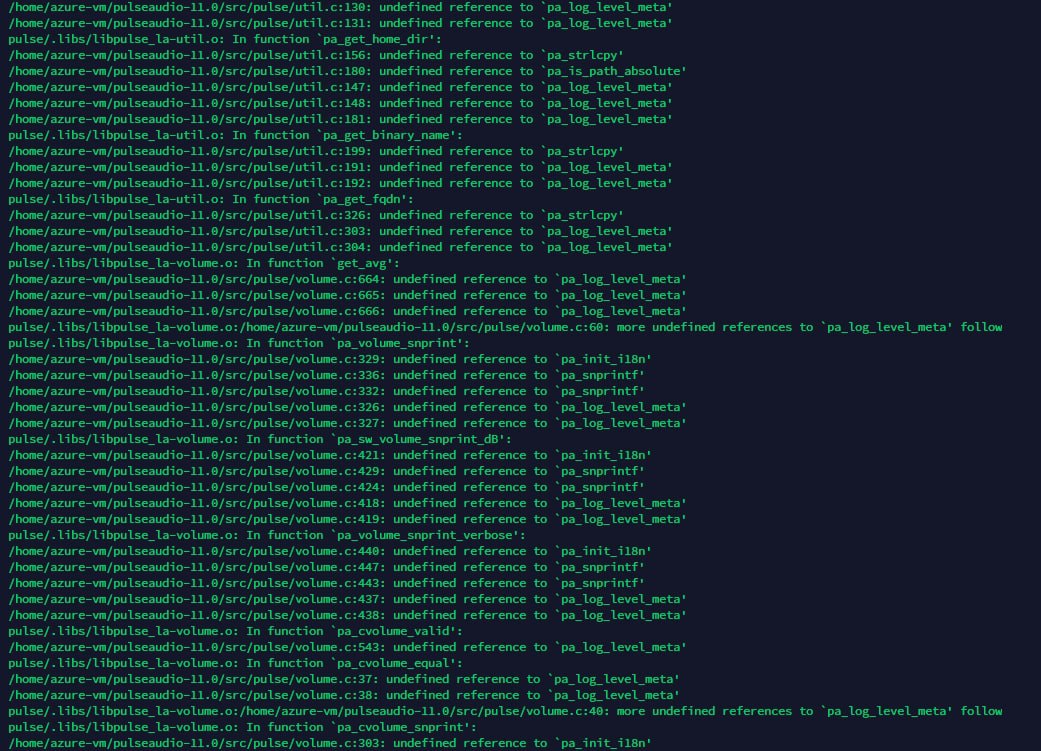Screen dimensions: 1041x751
Task: Click the volume.c:60 "more undefined references" line
Action: coord(505,327)
